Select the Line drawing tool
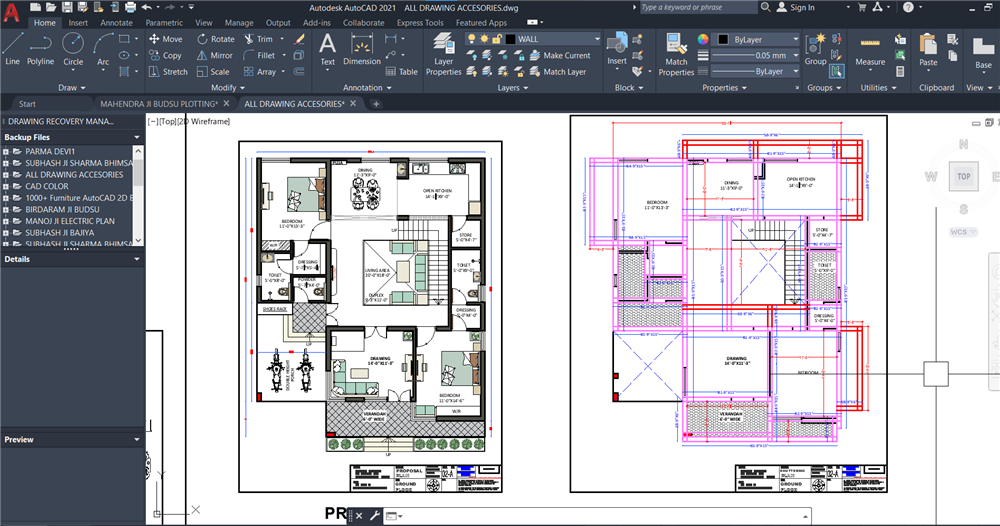Image resolution: width=1000 pixels, height=526 pixels. pyautogui.click(x=12, y=48)
